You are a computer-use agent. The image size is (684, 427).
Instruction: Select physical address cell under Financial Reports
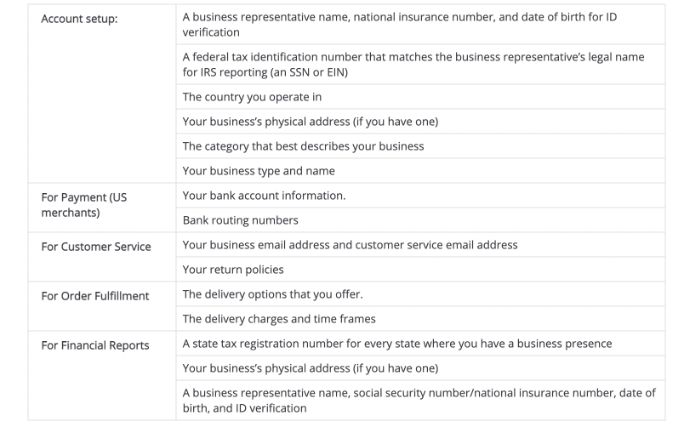pyautogui.click(x=310, y=368)
